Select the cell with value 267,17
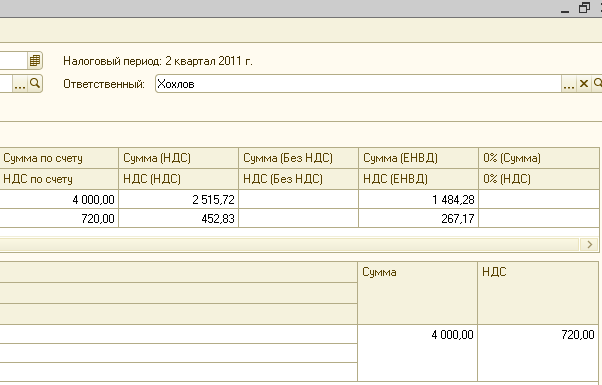 [418, 218]
